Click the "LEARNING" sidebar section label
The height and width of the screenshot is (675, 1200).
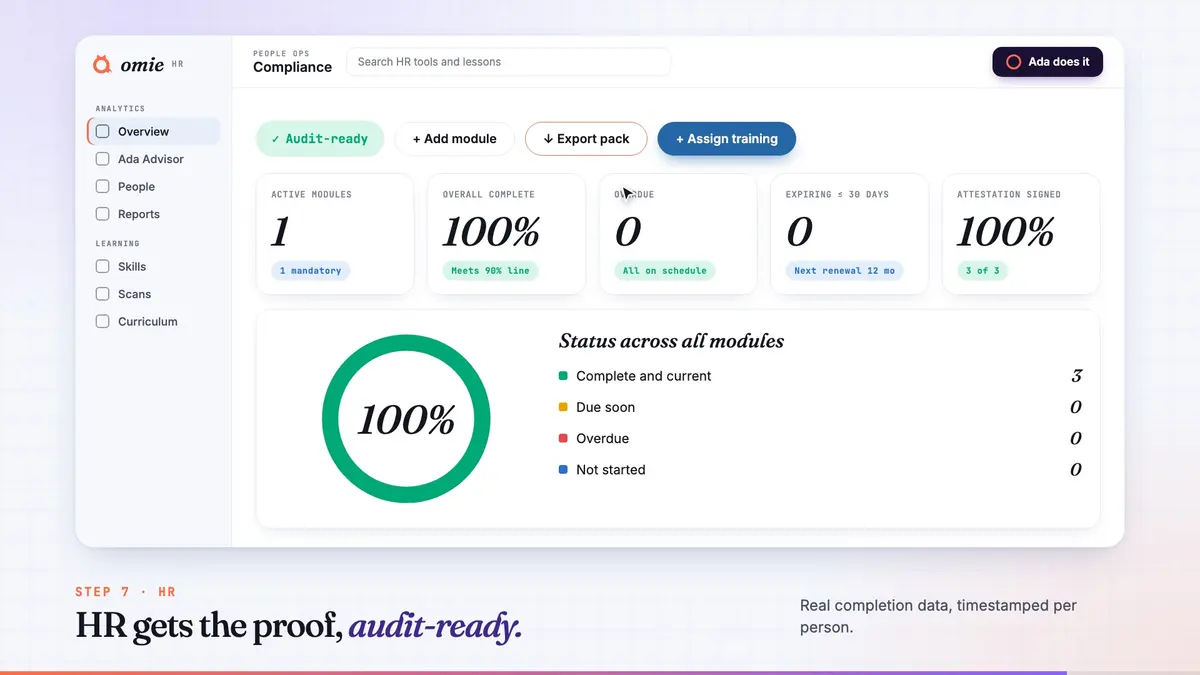[118, 244]
